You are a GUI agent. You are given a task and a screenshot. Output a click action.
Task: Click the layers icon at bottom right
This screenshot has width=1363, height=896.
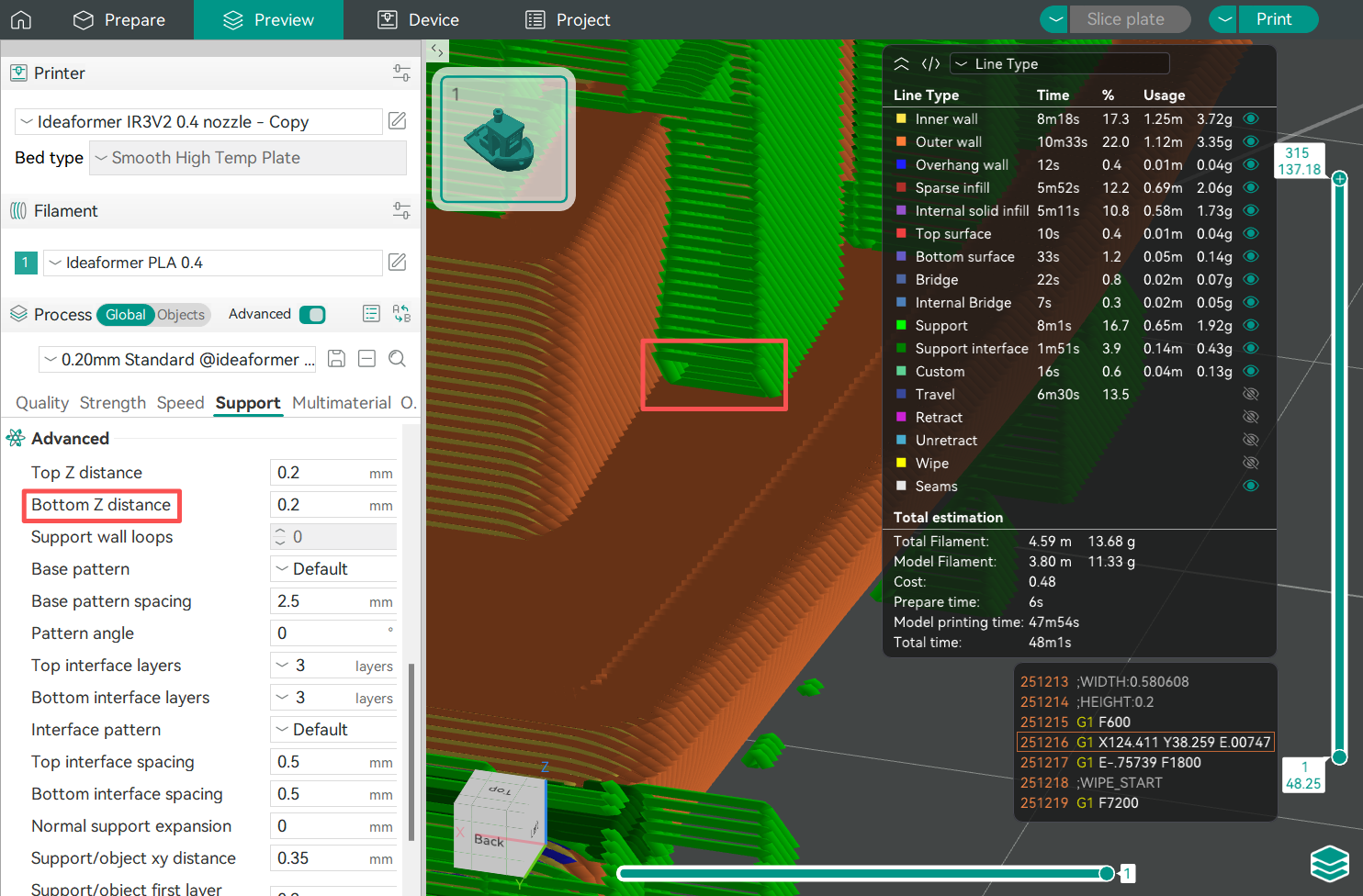(x=1329, y=863)
